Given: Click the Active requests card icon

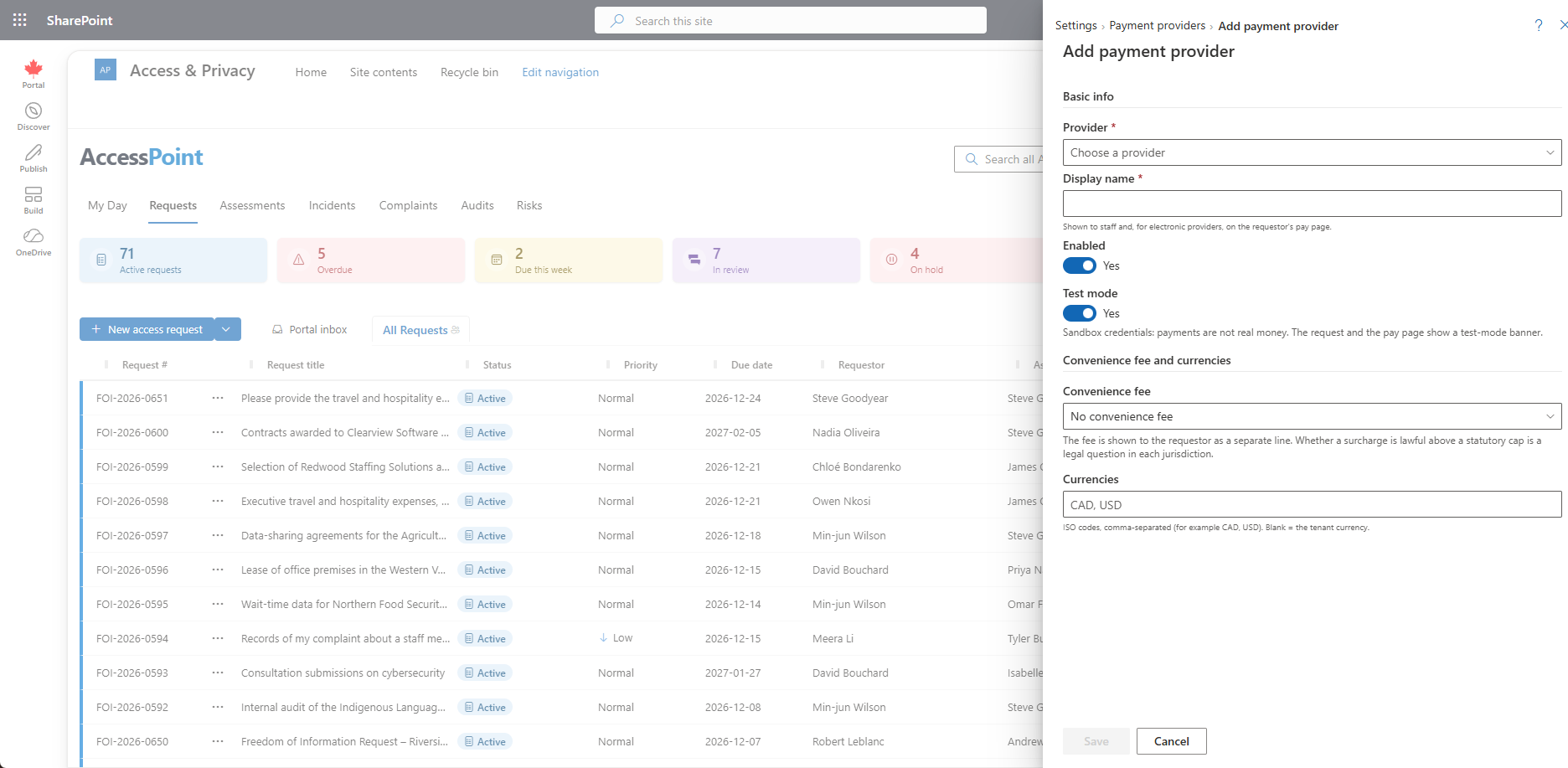Looking at the screenshot, I should tap(101, 260).
